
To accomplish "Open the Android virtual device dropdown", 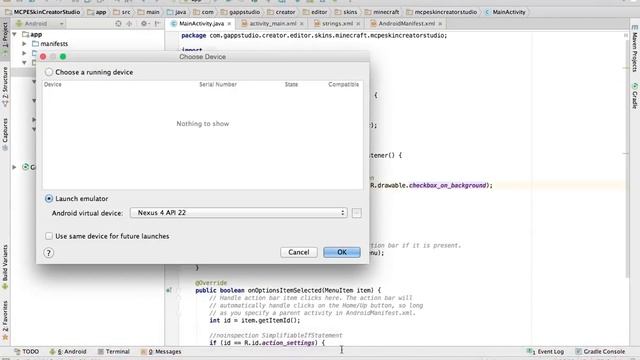I will point(239,213).
